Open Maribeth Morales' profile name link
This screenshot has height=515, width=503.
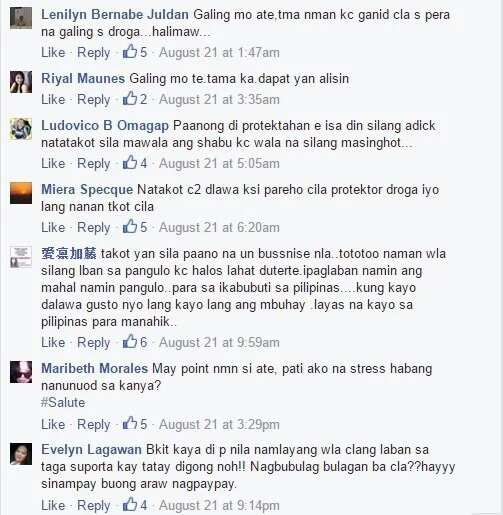[x=94, y=368]
